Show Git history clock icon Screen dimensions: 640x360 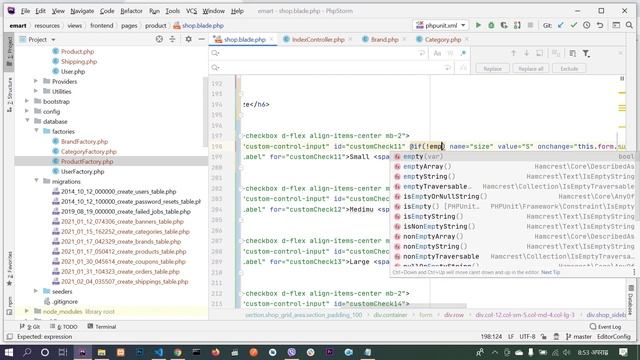point(587,25)
